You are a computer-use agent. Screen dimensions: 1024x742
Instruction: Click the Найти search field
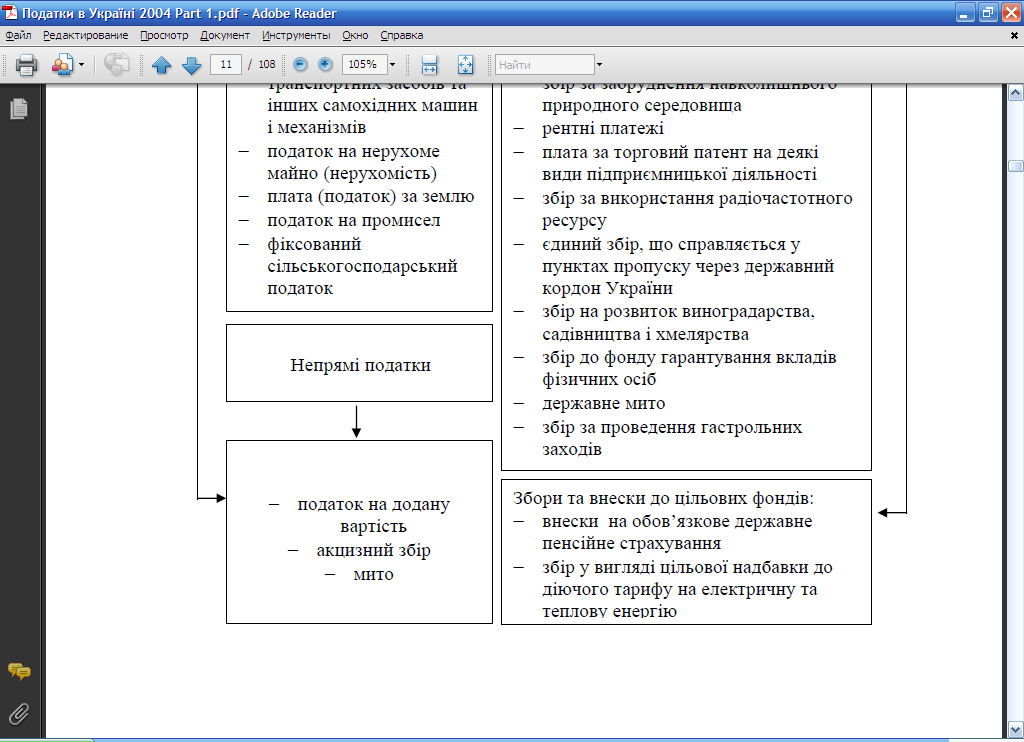545,65
